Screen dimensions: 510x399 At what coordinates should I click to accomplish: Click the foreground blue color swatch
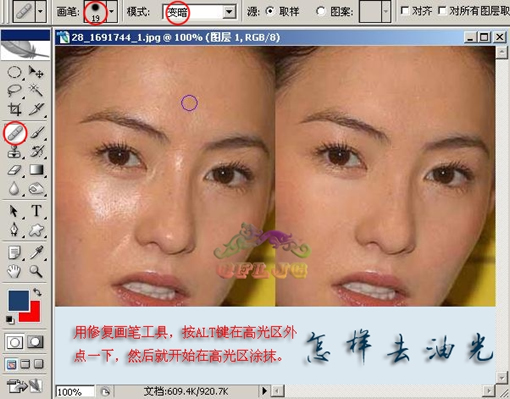[x=18, y=300]
